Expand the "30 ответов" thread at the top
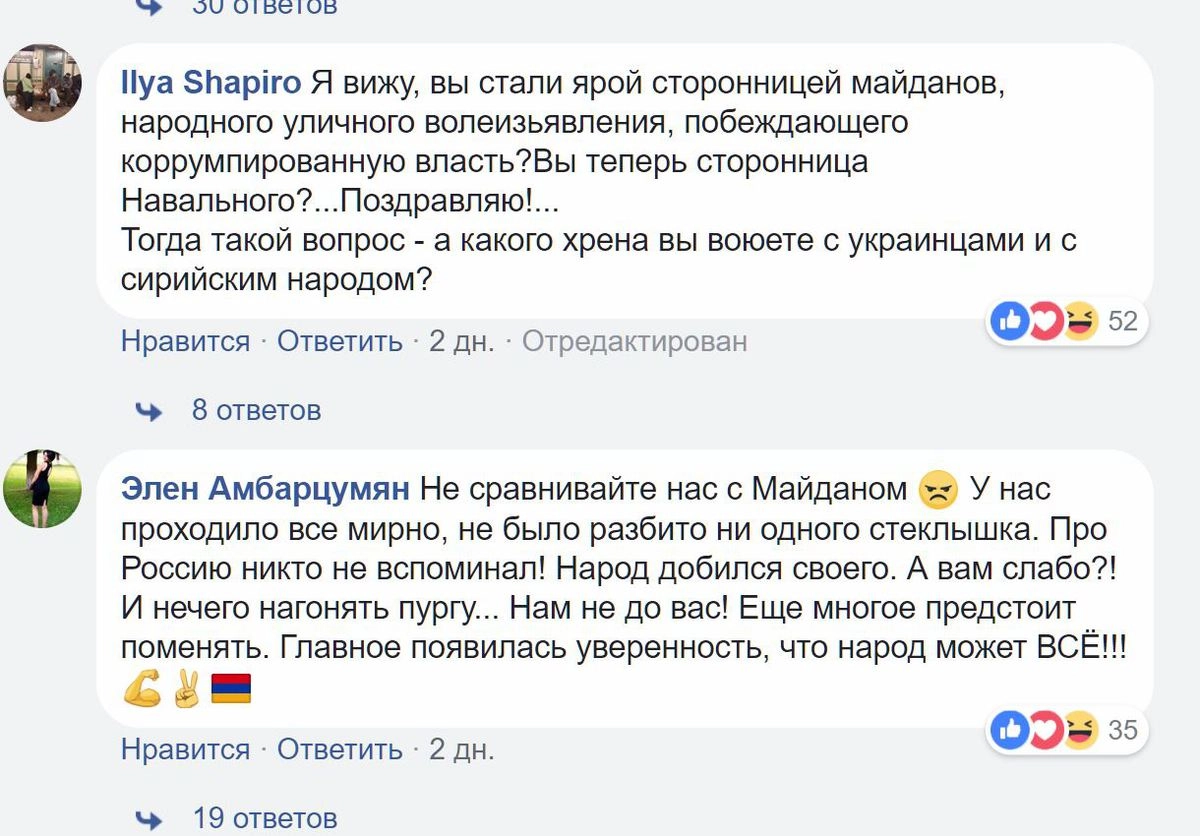 264,6
